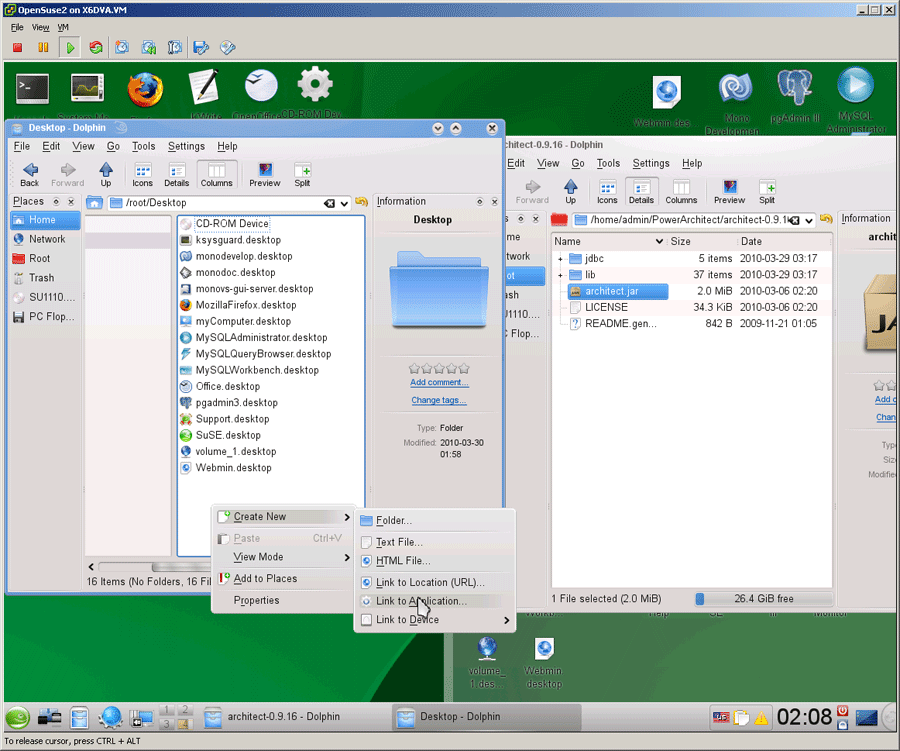
Task: Open location dropdown for /root/Desktop path
Action: point(344,203)
